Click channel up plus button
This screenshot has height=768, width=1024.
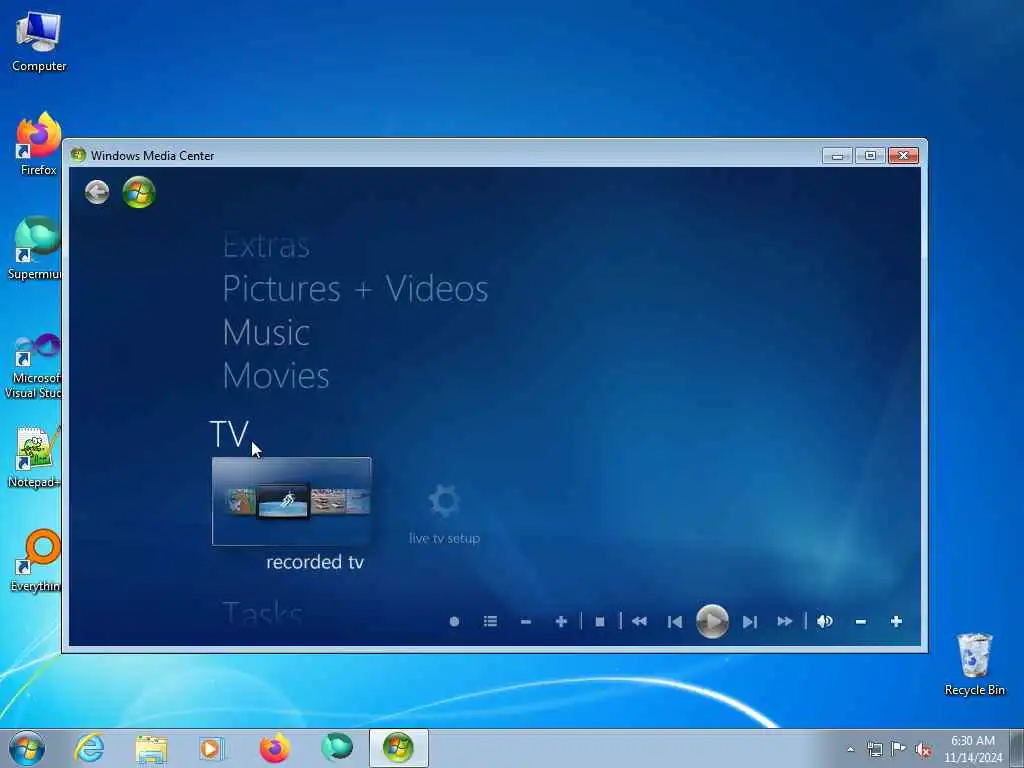click(x=561, y=622)
